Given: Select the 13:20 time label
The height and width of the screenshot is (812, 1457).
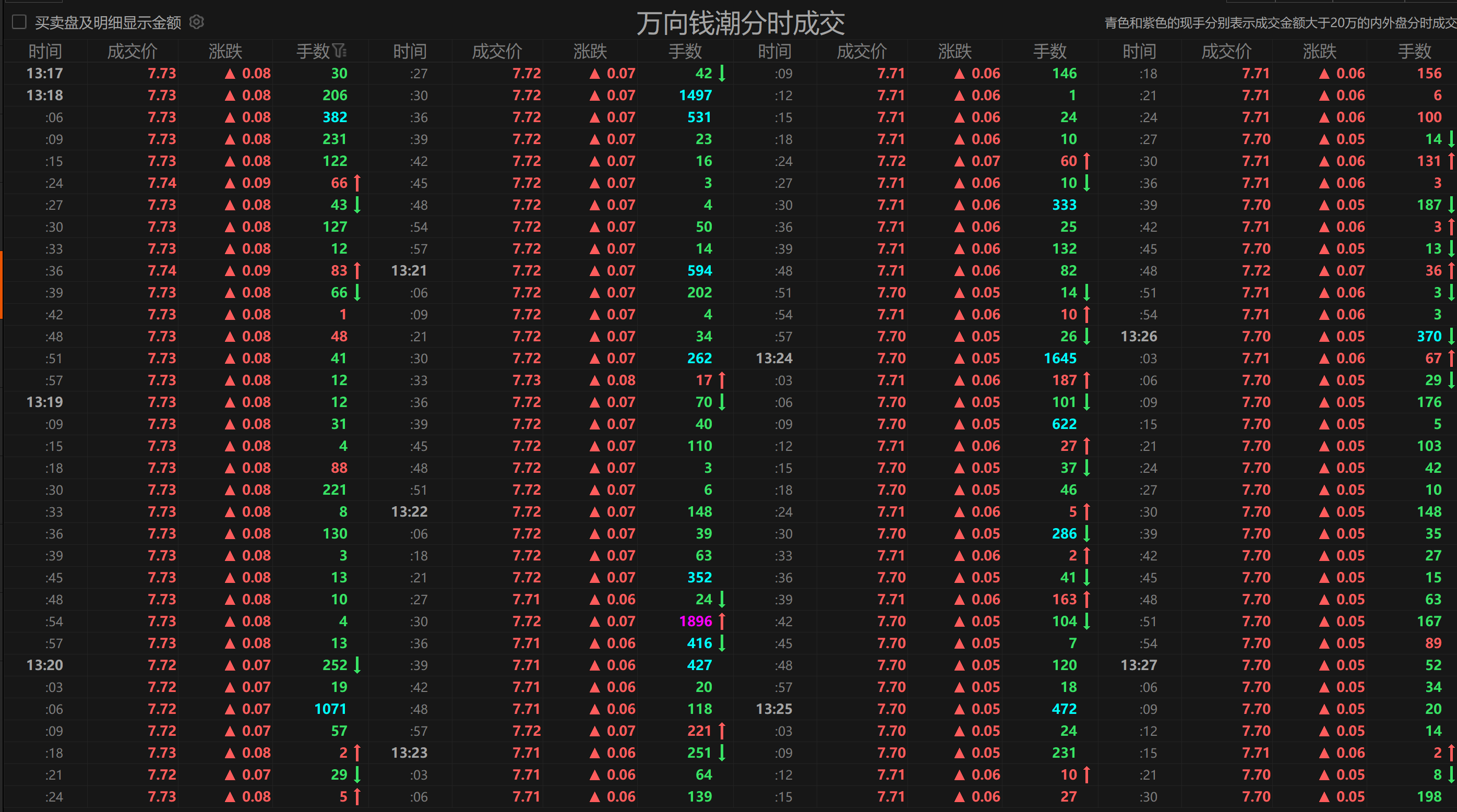Looking at the screenshot, I should [45, 665].
